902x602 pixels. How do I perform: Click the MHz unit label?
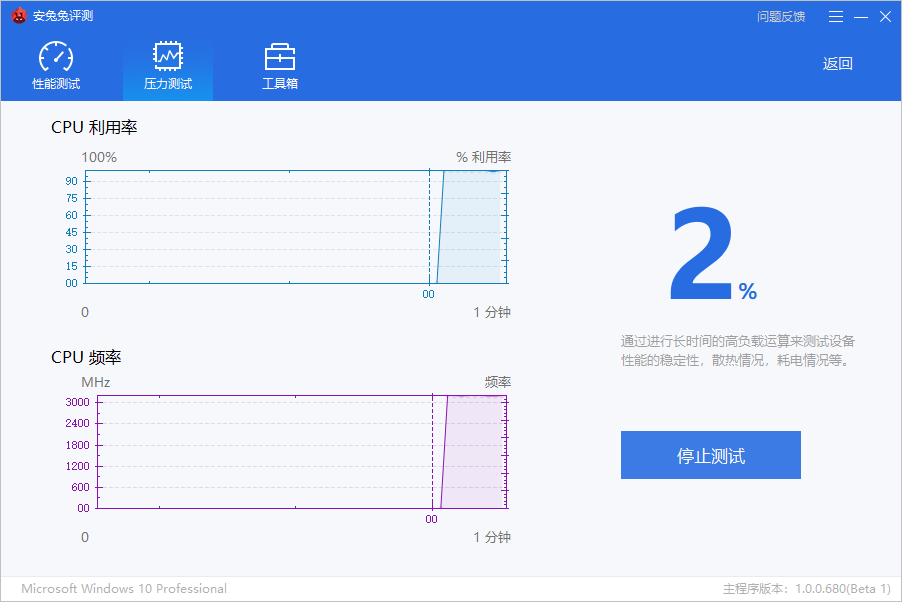(95, 382)
